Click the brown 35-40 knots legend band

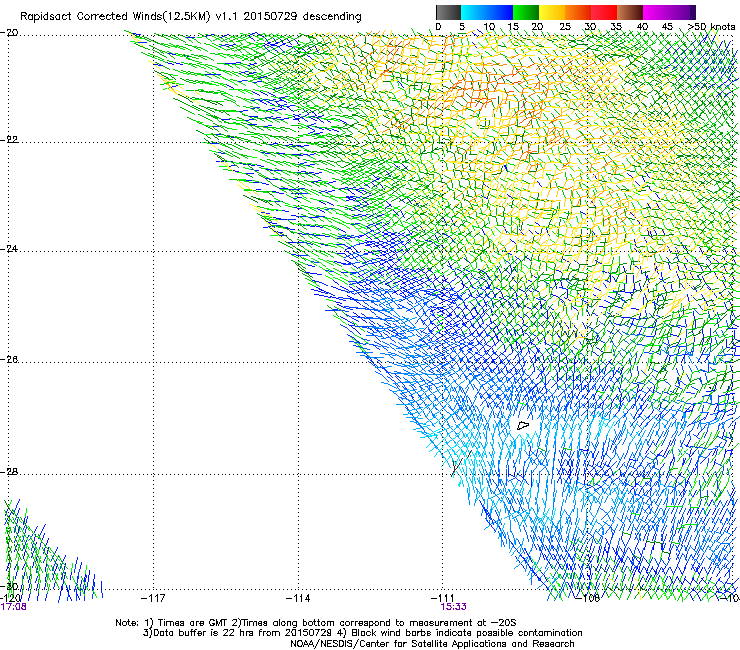(x=630, y=12)
